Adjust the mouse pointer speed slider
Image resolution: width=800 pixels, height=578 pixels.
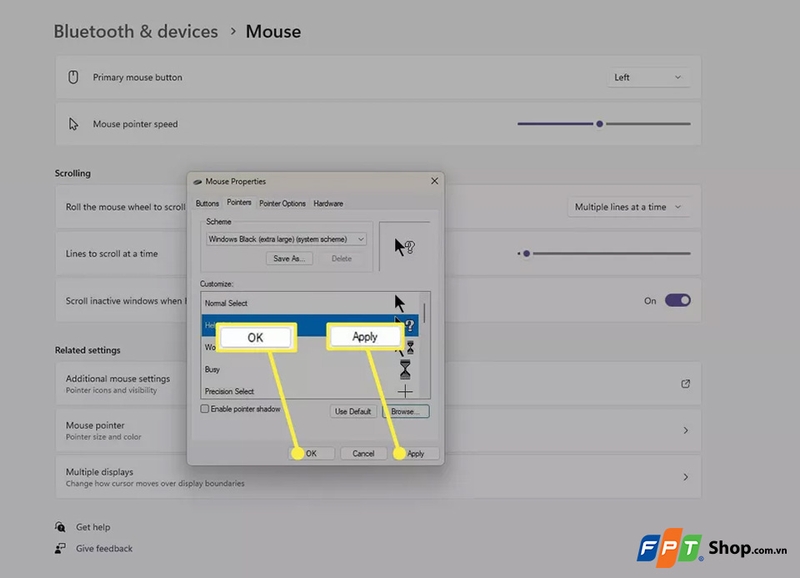(x=604, y=124)
